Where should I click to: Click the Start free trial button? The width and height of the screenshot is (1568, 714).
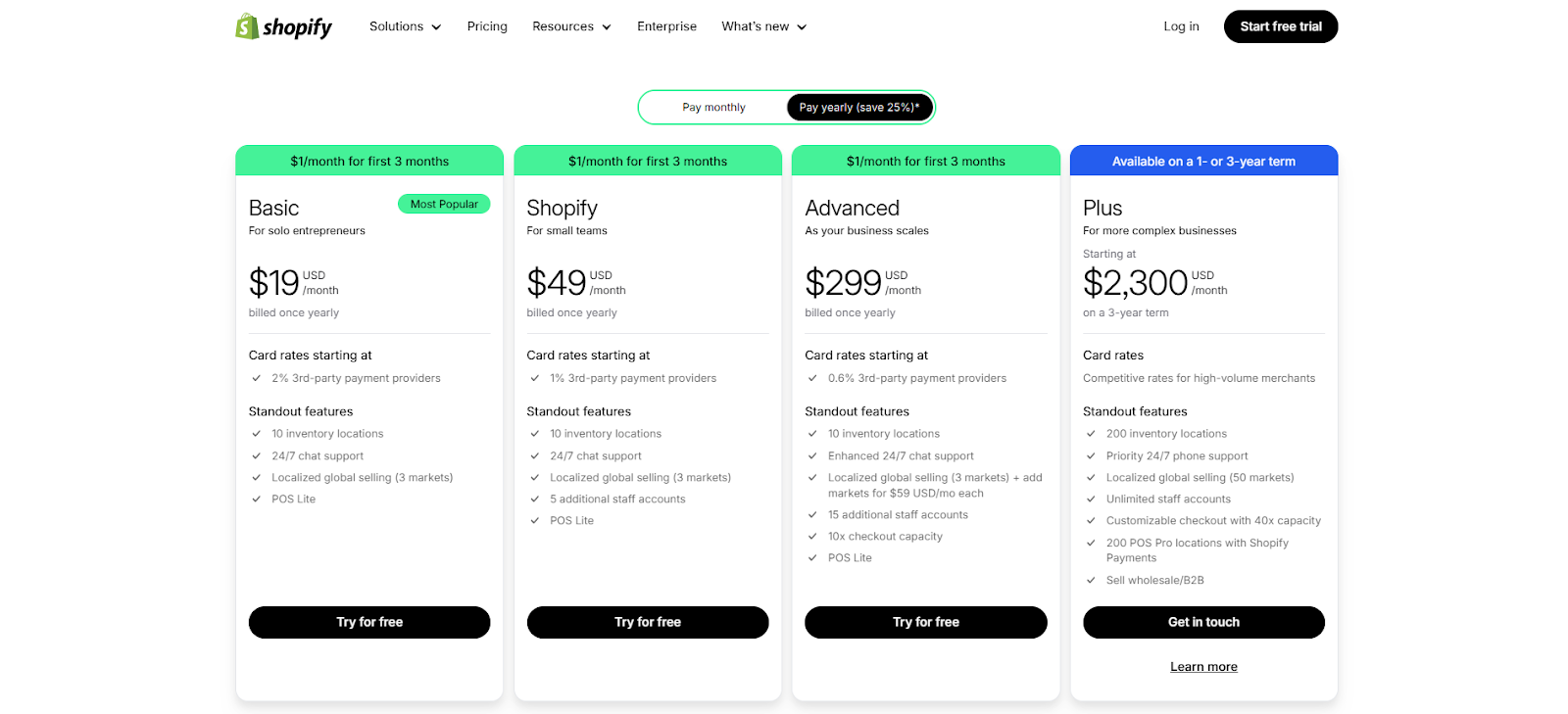click(1281, 26)
